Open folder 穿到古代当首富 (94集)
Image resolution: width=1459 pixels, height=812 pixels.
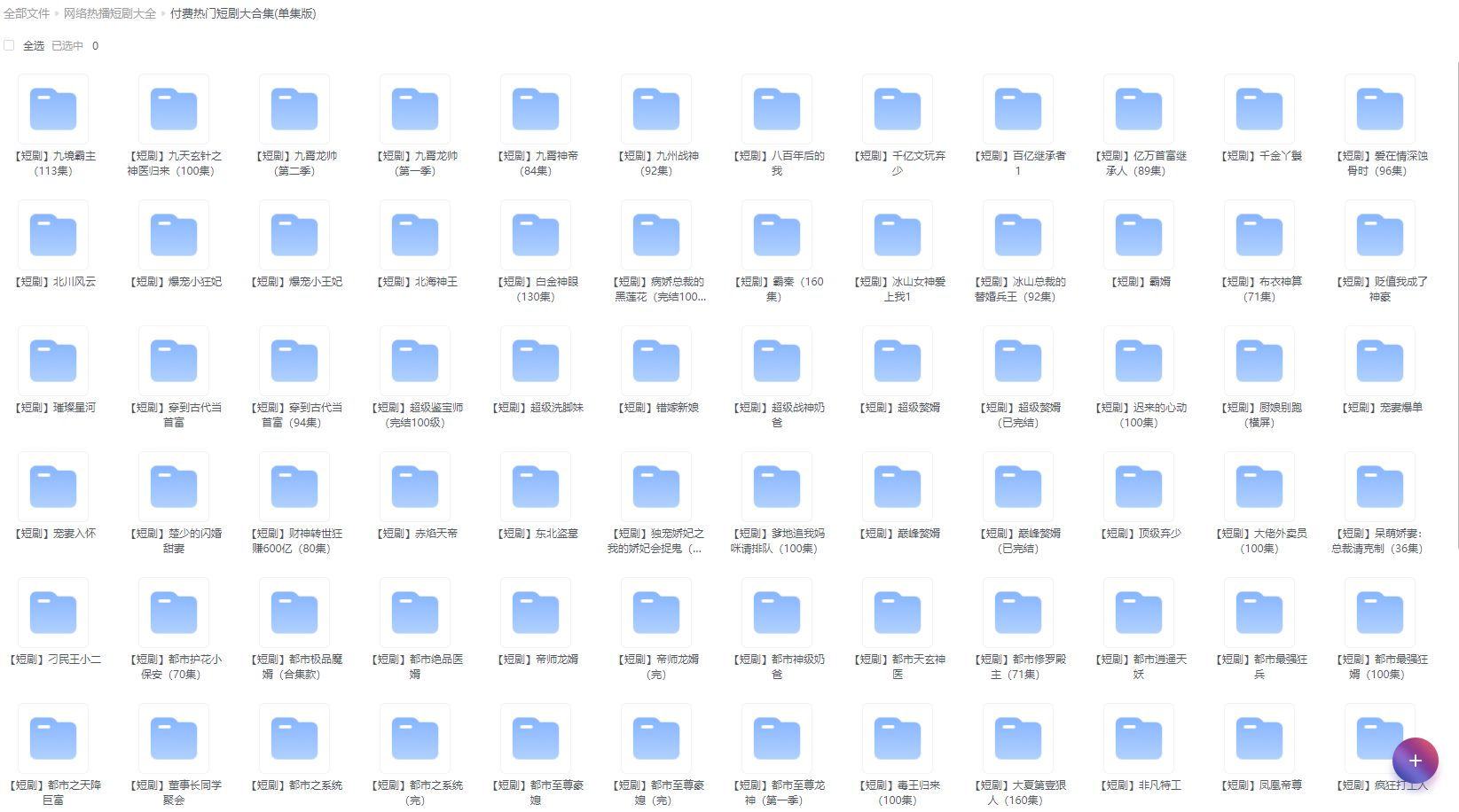294,361
